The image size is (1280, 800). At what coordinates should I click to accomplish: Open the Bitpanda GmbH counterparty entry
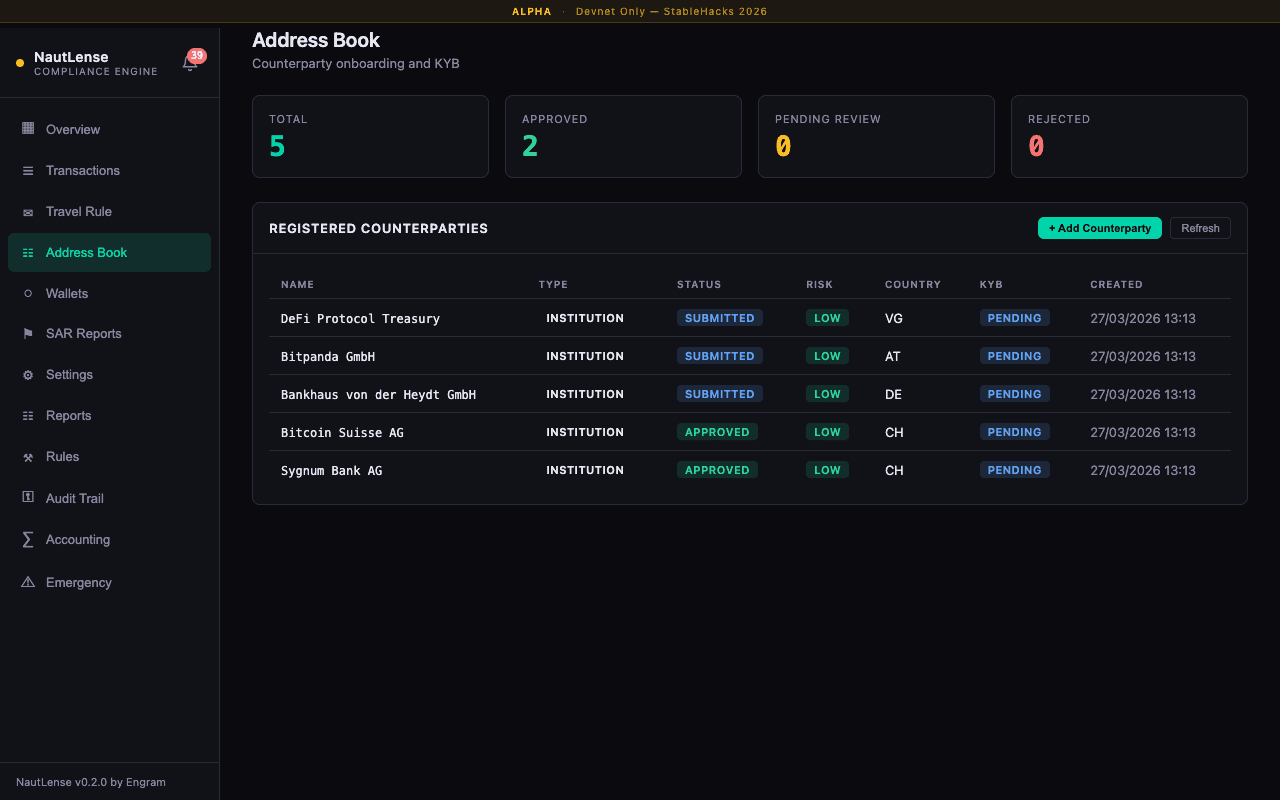pos(328,356)
